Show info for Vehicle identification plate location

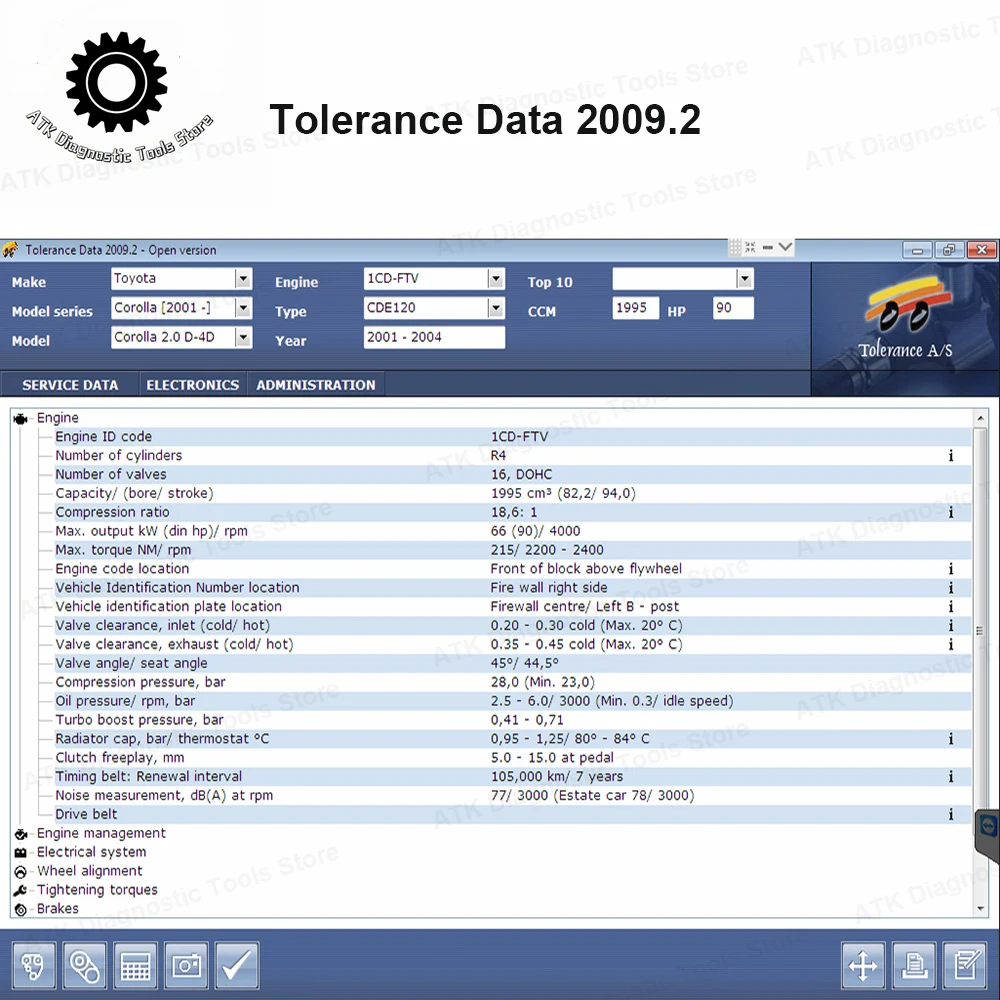[x=951, y=607]
